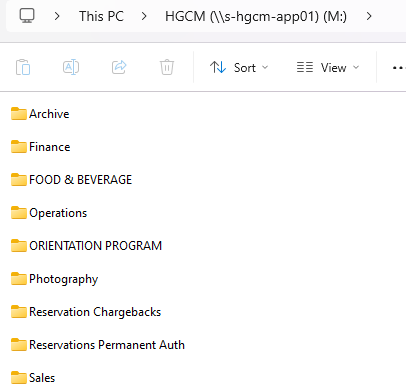The height and width of the screenshot is (391, 406).
Task: Expand chevron after HGCM (M:) breadcrumb
Action: pyautogui.click(x=369, y=16)
